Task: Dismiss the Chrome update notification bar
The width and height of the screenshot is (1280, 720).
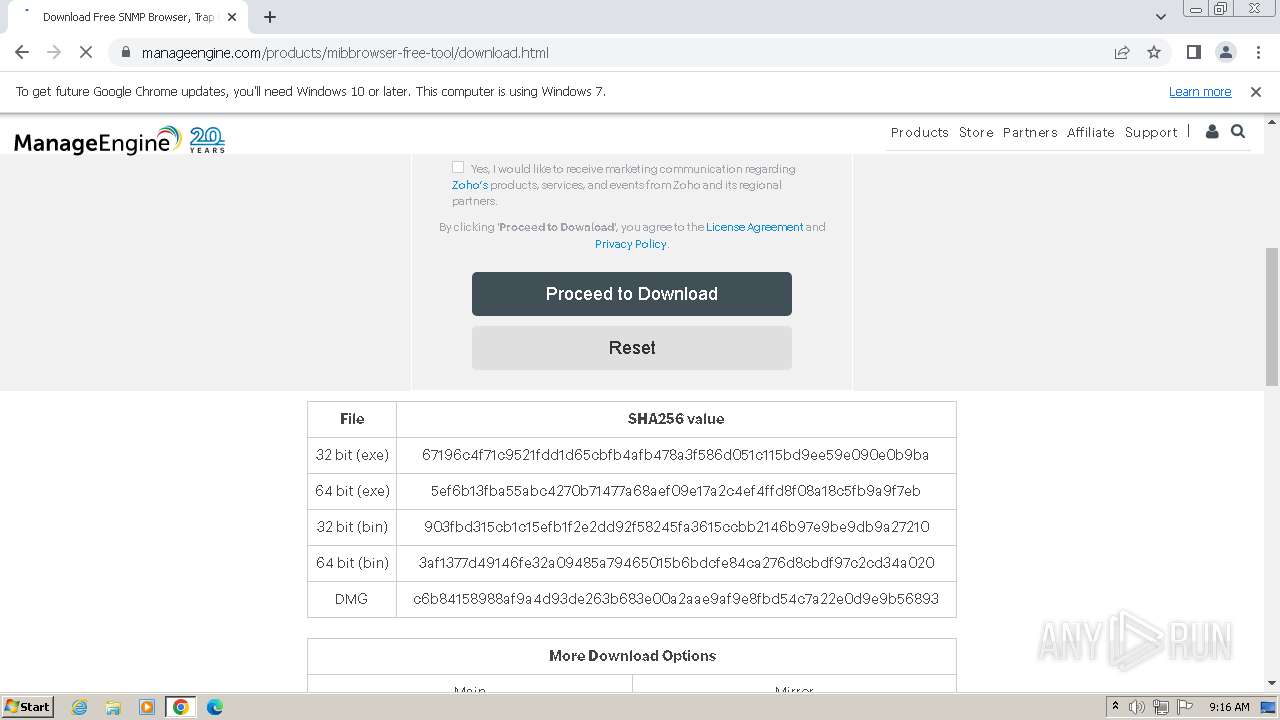Action: coord(1256,91)
